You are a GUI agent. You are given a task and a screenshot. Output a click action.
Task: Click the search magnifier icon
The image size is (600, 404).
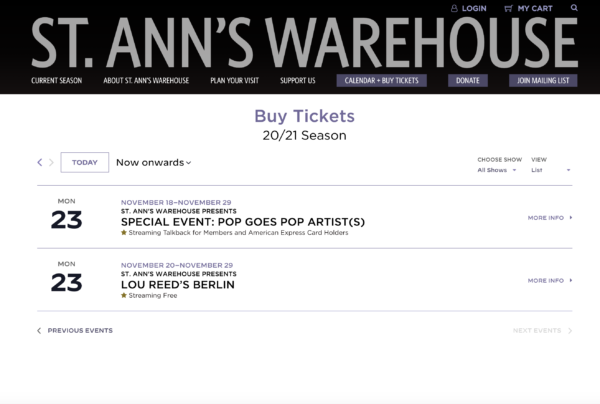click(574, 8)
